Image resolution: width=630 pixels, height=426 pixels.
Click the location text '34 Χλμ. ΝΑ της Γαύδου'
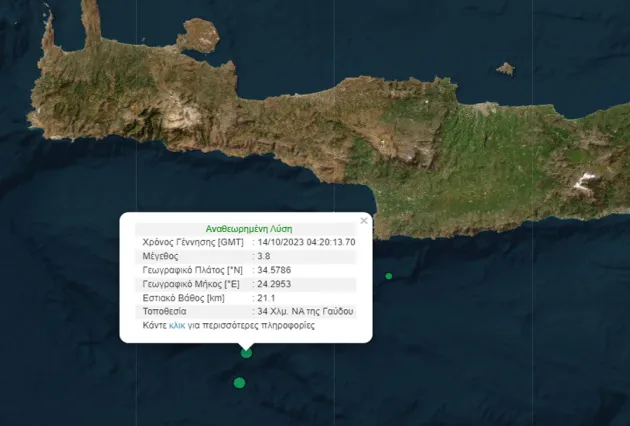tap(305, 312)
